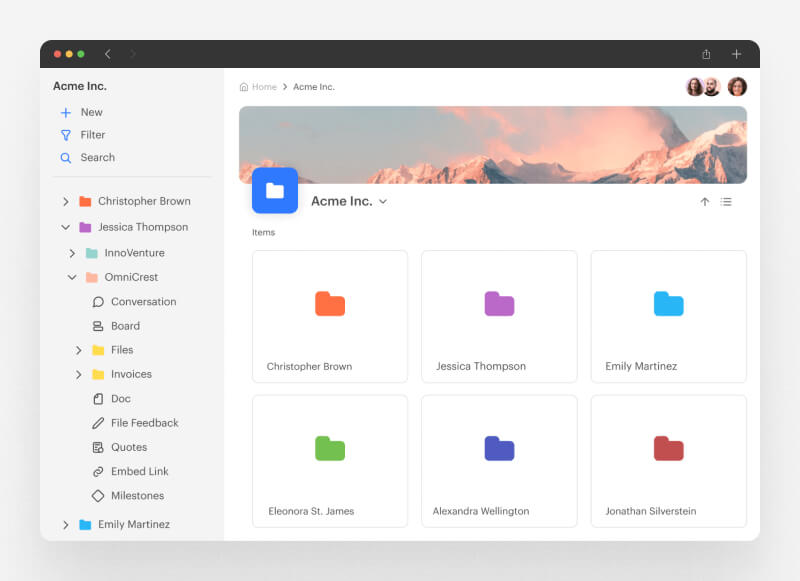Switch to list view icon

tap(726, 202)
